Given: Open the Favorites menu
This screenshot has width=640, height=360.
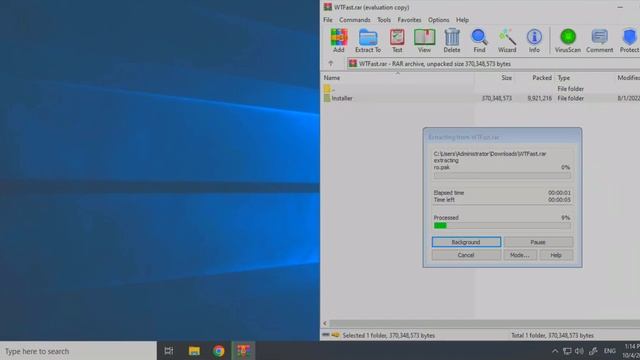Looking at the screenshot, I should (x=409, y=20).
